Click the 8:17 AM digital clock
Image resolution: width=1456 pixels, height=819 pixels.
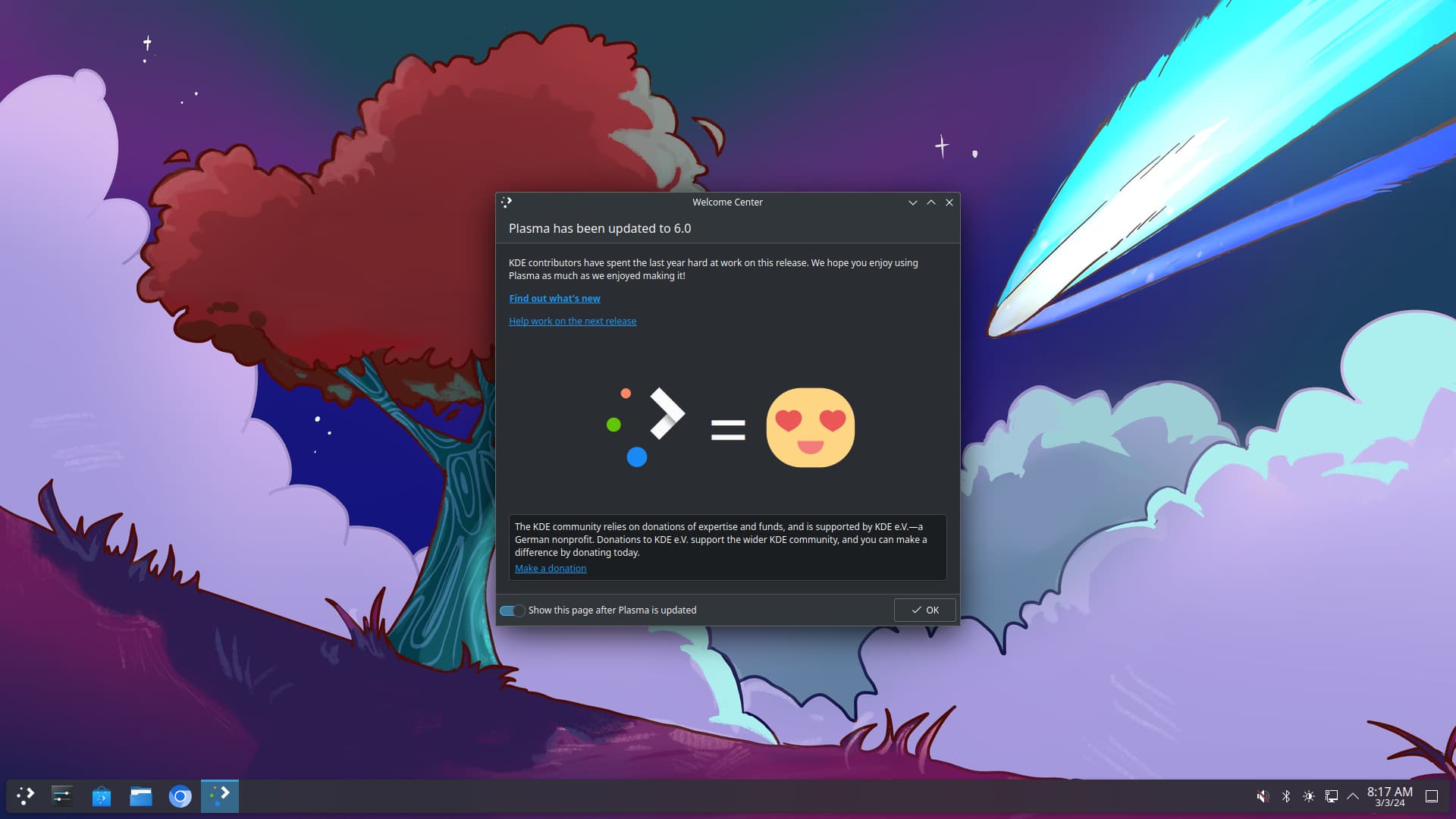coord(1390,796)
